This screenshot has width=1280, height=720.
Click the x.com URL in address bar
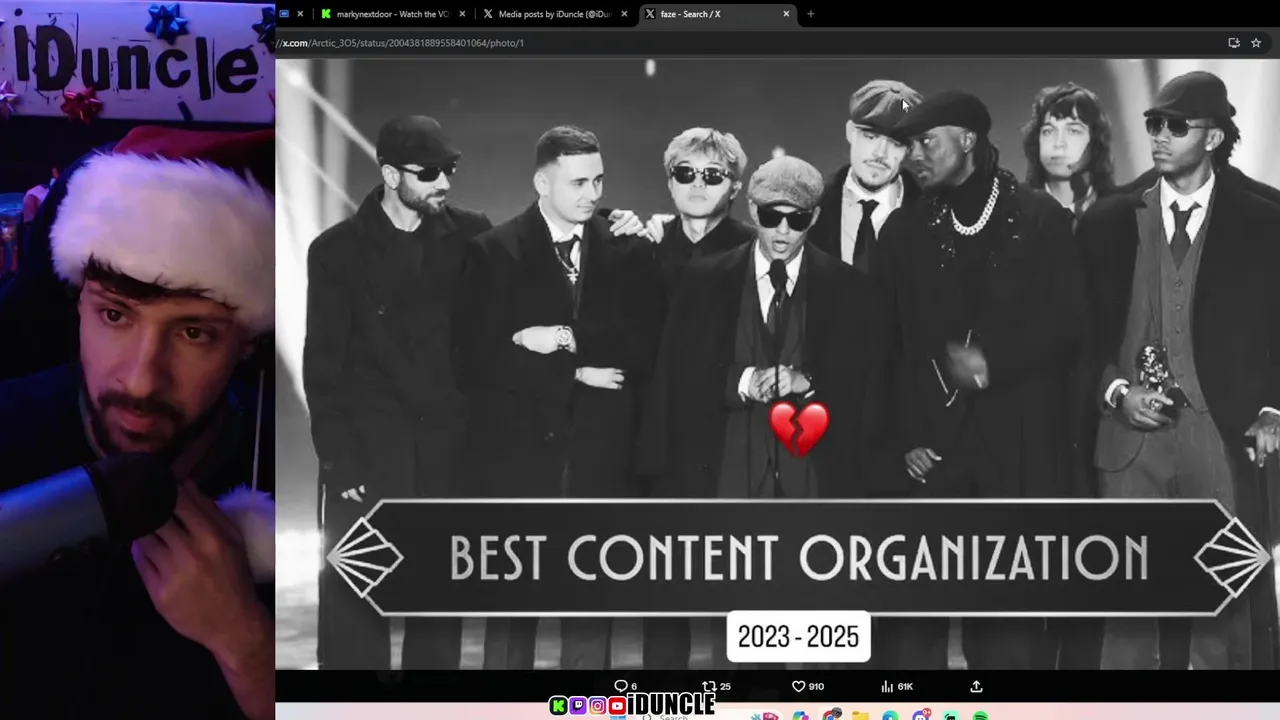[x=402, y=43]
